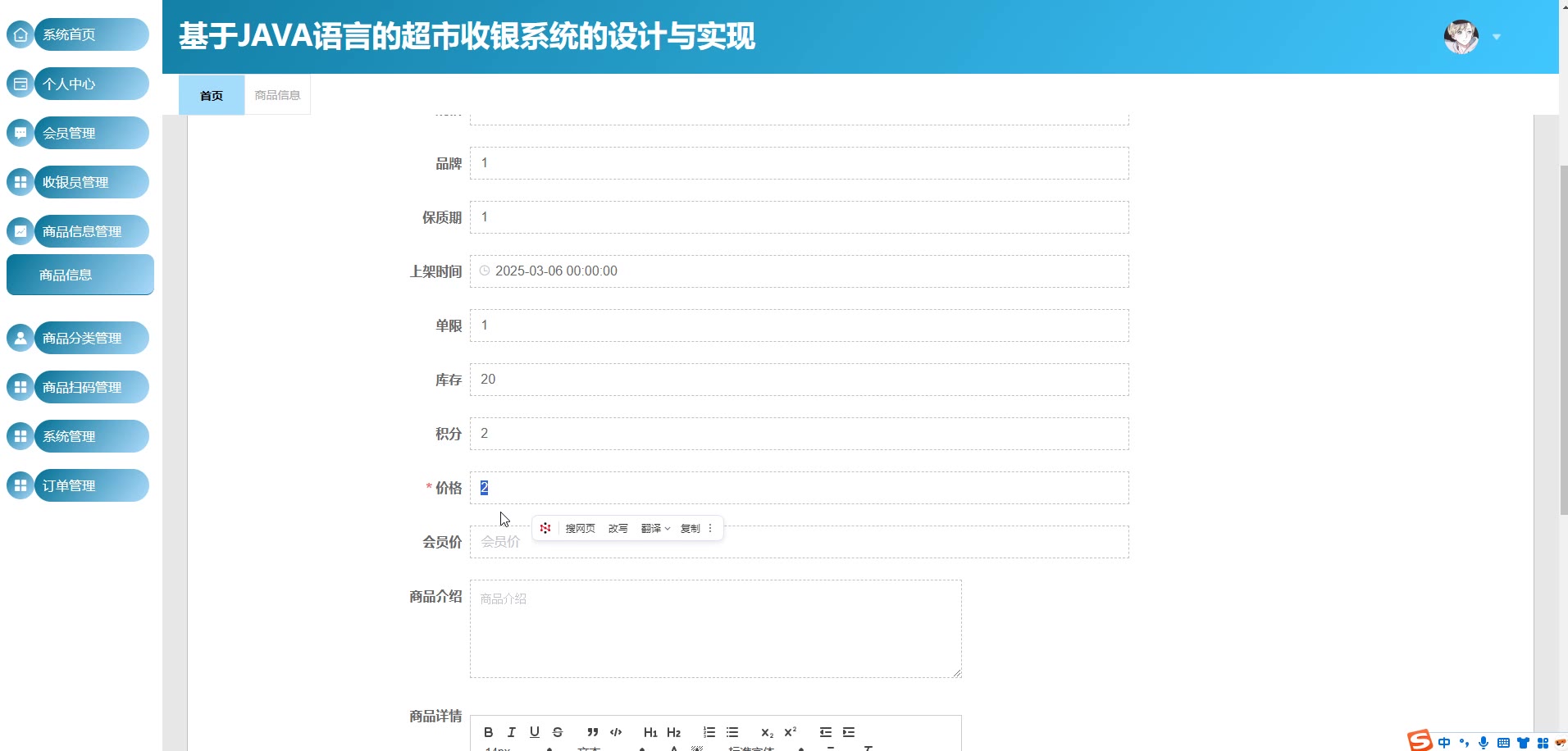Focus the 价格 input field
This screenshot has height=751, width=1568.
pos(799,488)
